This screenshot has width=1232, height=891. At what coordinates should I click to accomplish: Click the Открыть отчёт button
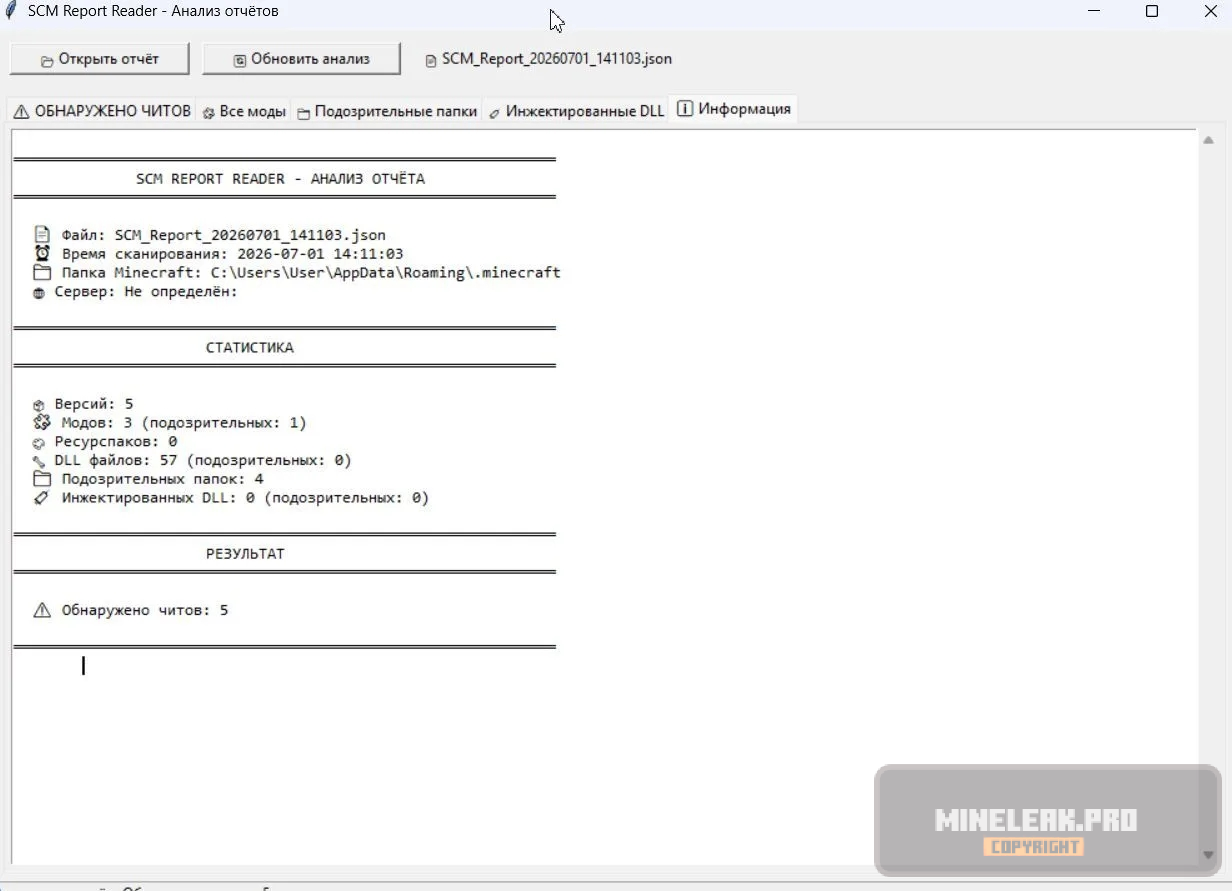[x=99, y=59]
